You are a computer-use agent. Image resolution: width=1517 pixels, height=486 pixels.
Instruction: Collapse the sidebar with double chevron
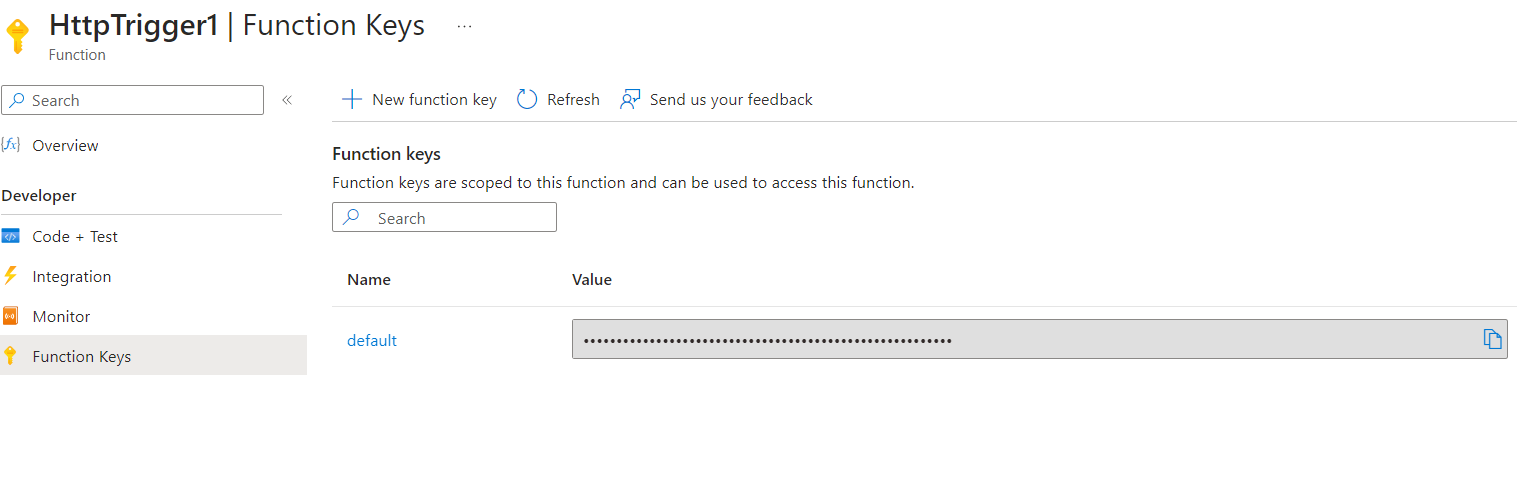click(x=286, y=100)
